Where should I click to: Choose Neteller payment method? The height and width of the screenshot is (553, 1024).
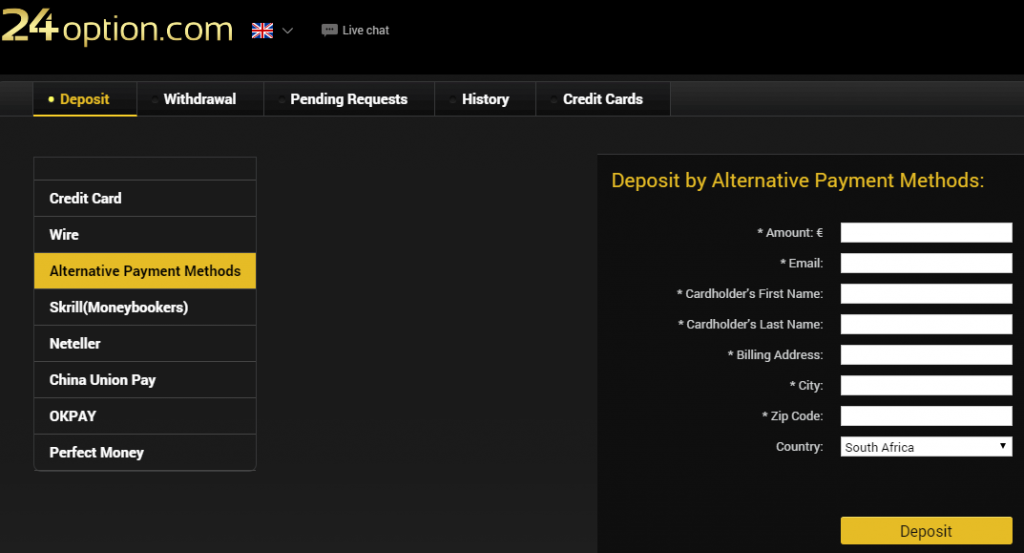pos(145,343)
